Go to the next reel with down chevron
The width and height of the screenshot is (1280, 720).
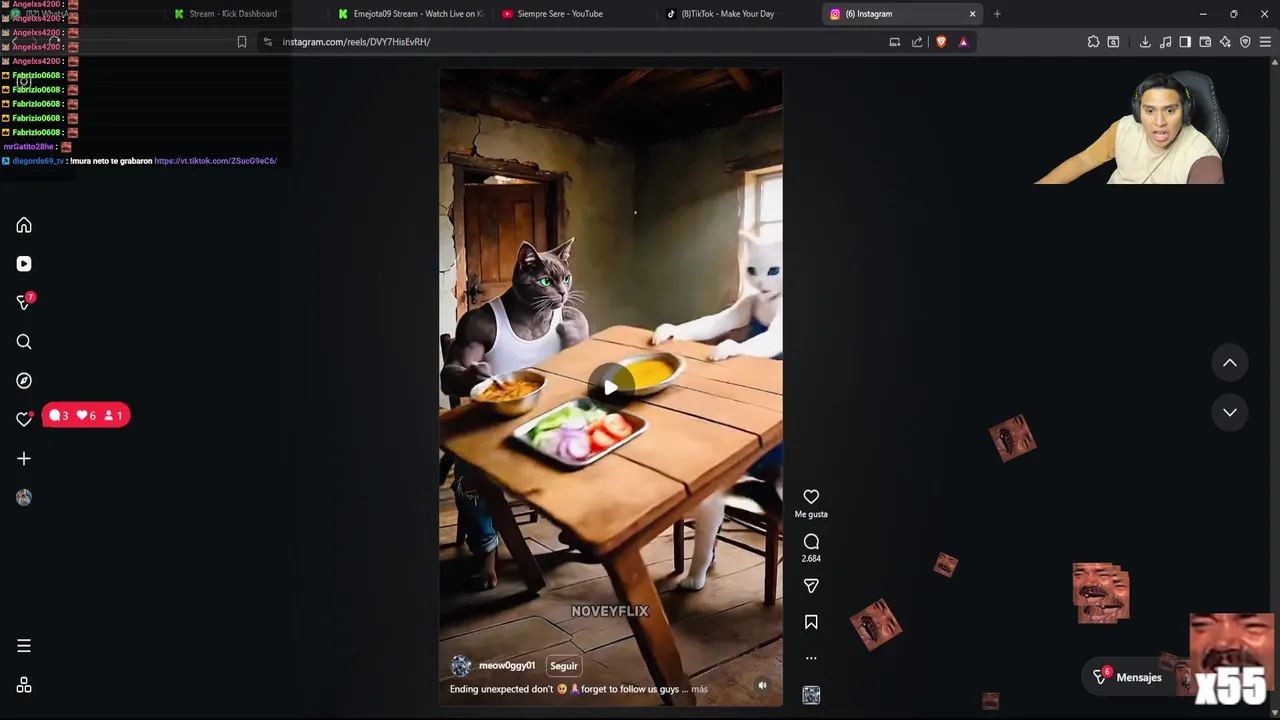pyautogui.click(x=1230, y=412)
